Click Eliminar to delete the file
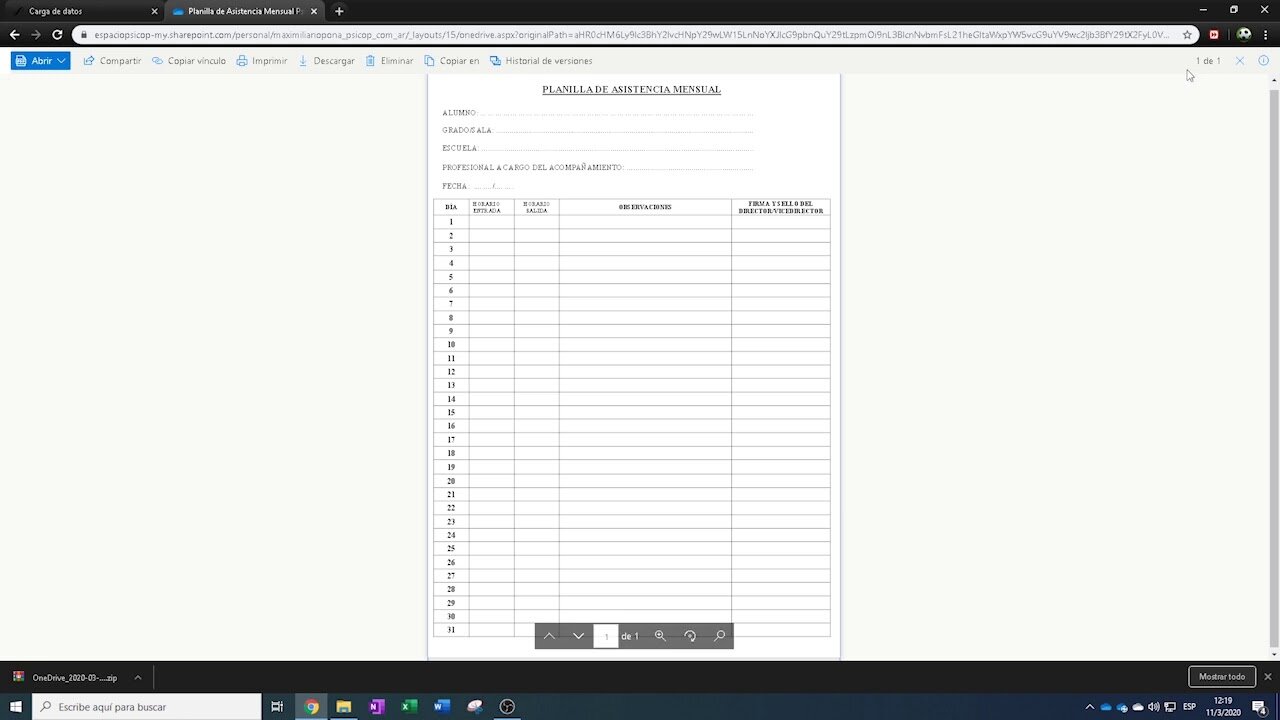The height and width of the screenshot is (720, 1280). [x=389, y=61]
